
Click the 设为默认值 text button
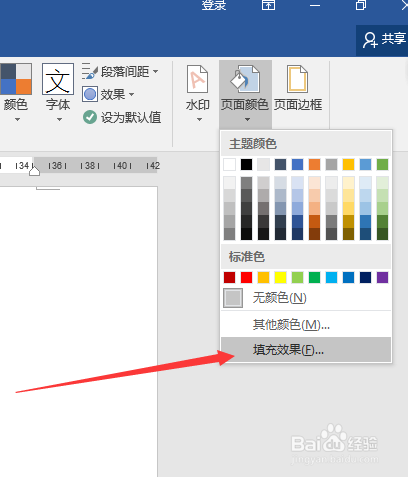[x=131, y=117]
